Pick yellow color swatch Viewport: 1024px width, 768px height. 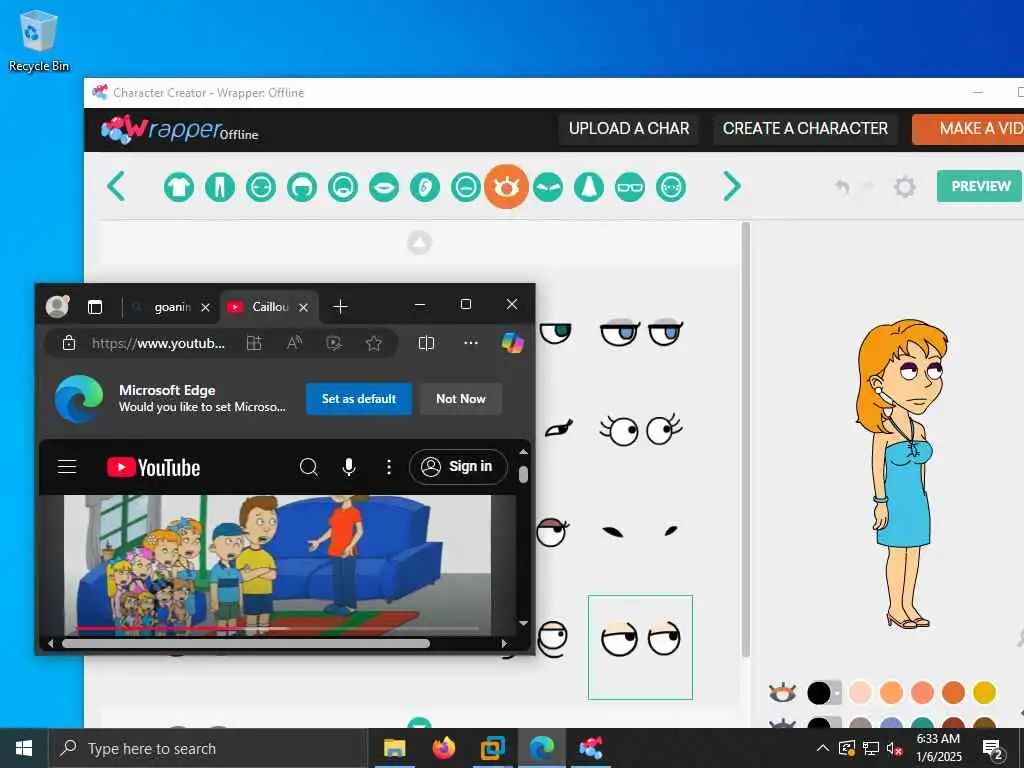[984, 692]
